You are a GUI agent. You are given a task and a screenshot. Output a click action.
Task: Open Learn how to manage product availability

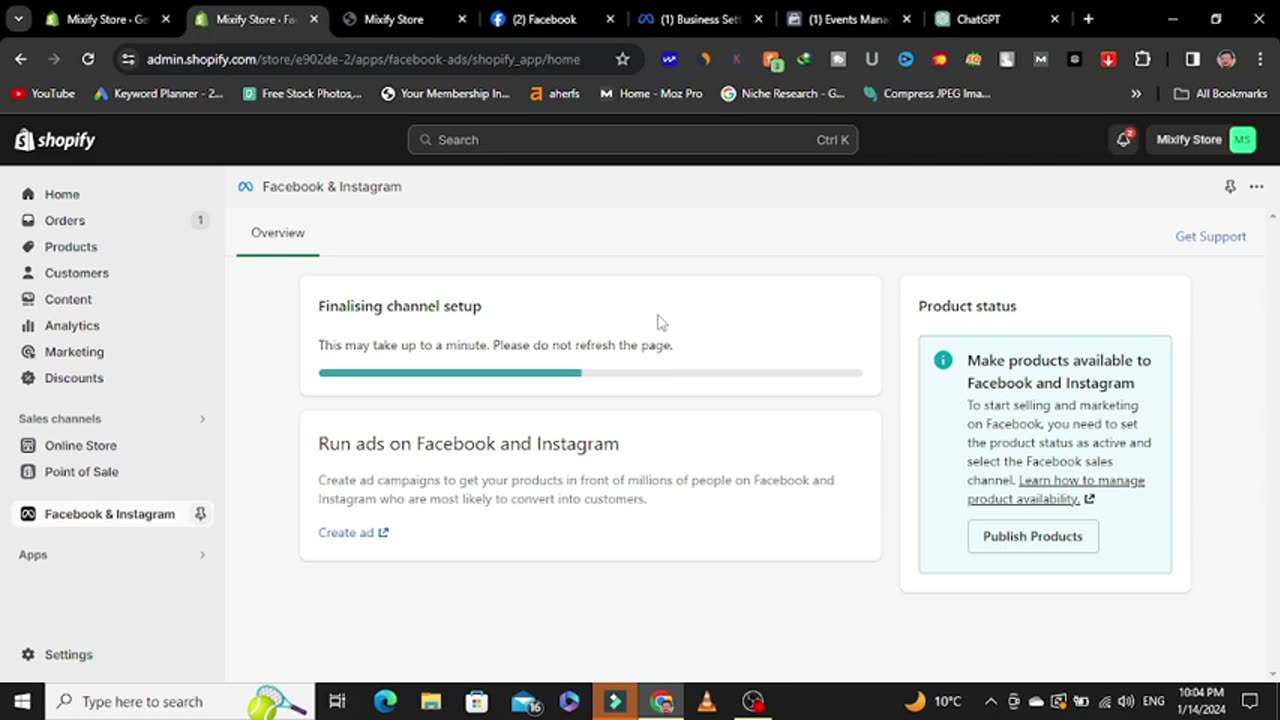pyautogui.click(x=1055, y=490)
